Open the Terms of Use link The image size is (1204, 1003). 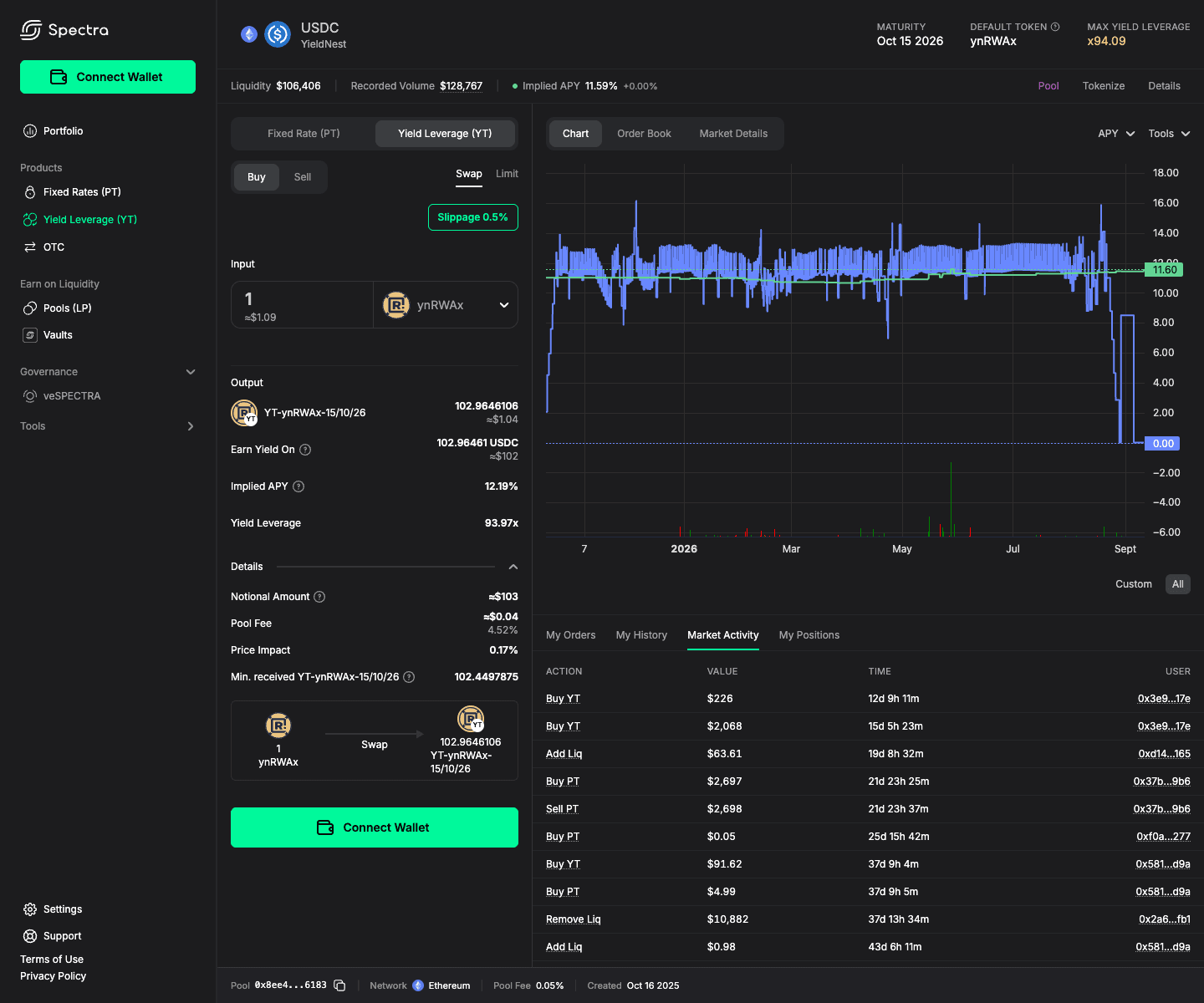click(52, 960)
